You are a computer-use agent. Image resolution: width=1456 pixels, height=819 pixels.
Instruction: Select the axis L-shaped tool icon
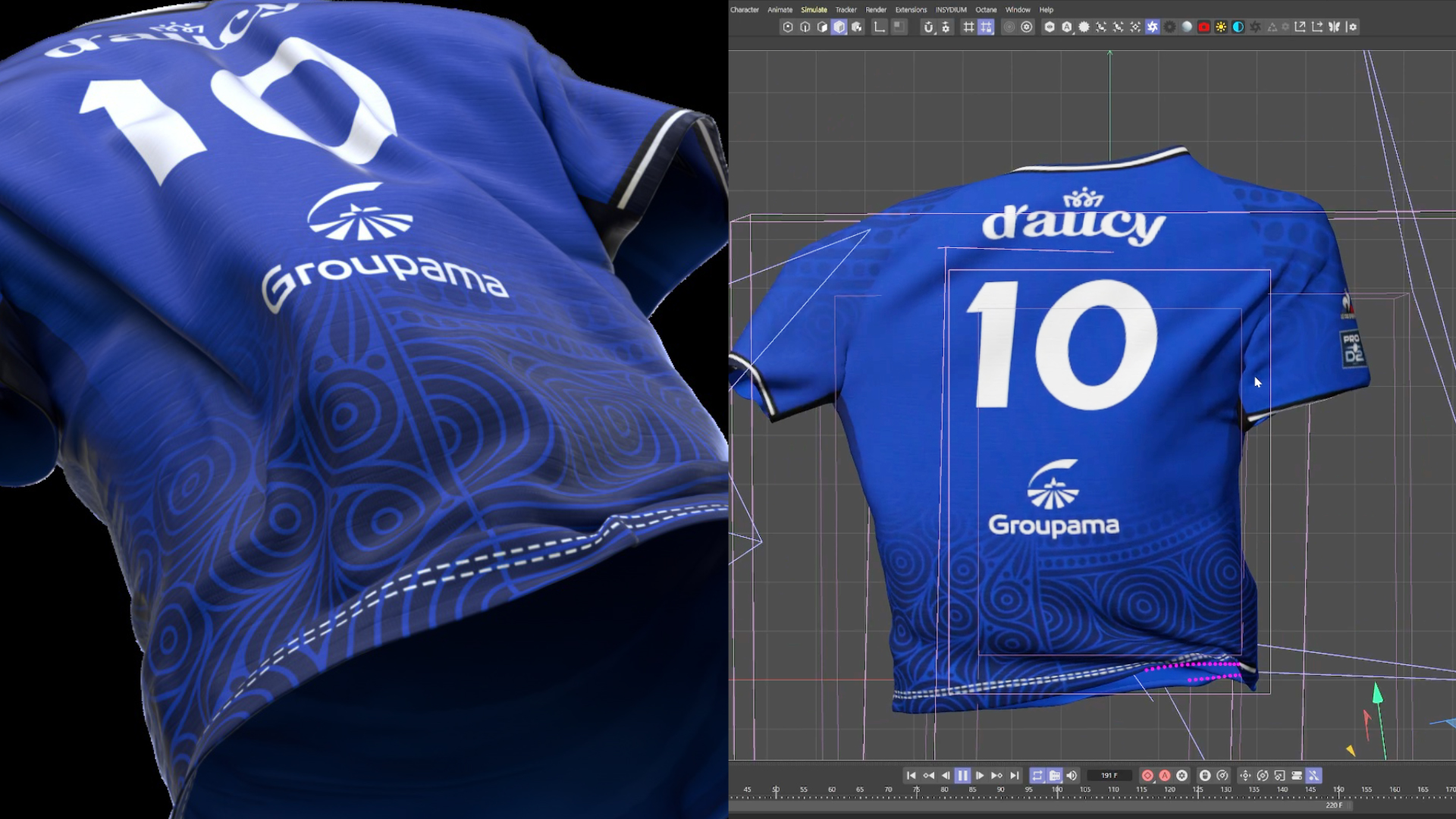click(879, 27)
